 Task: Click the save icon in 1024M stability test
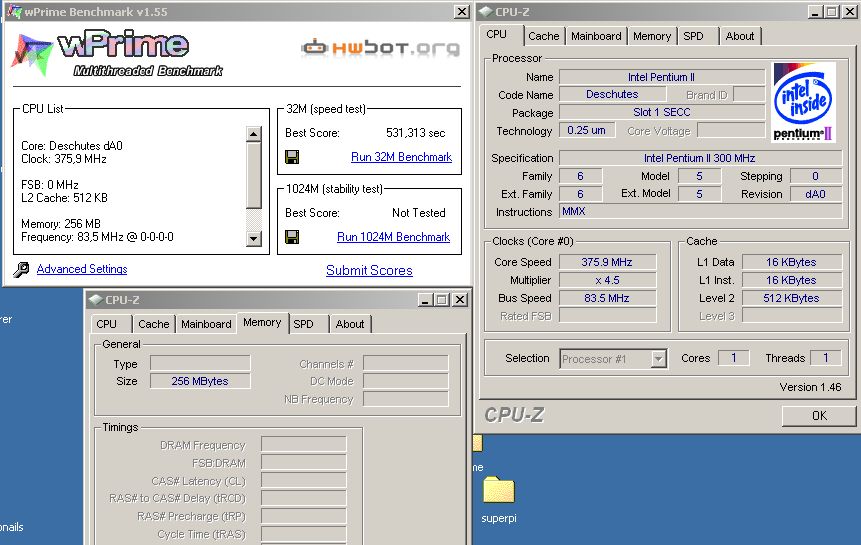292,237
